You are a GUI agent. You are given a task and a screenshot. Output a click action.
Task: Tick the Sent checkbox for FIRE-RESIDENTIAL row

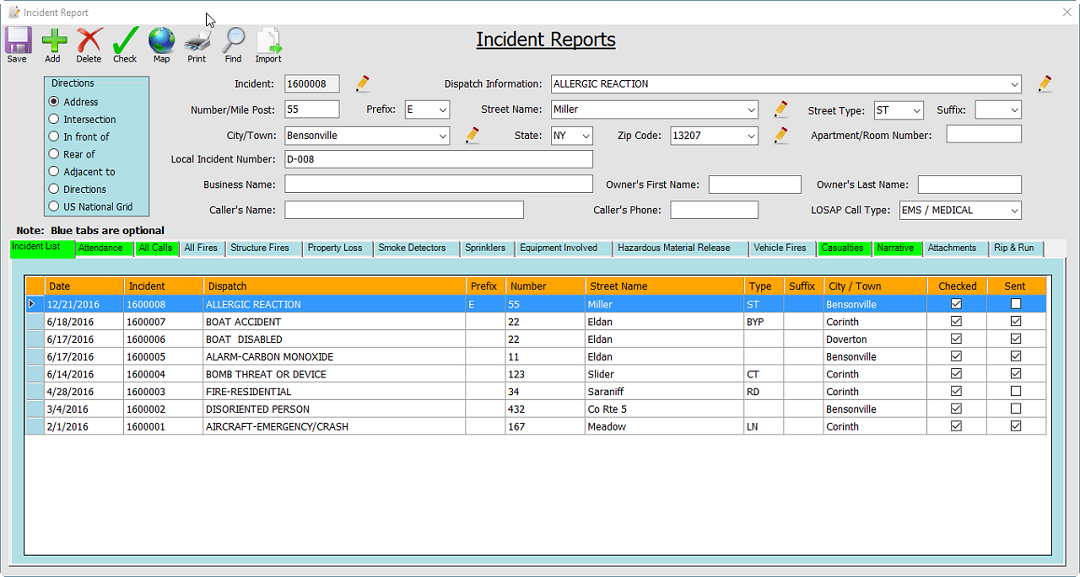[x=1015, y=391]
